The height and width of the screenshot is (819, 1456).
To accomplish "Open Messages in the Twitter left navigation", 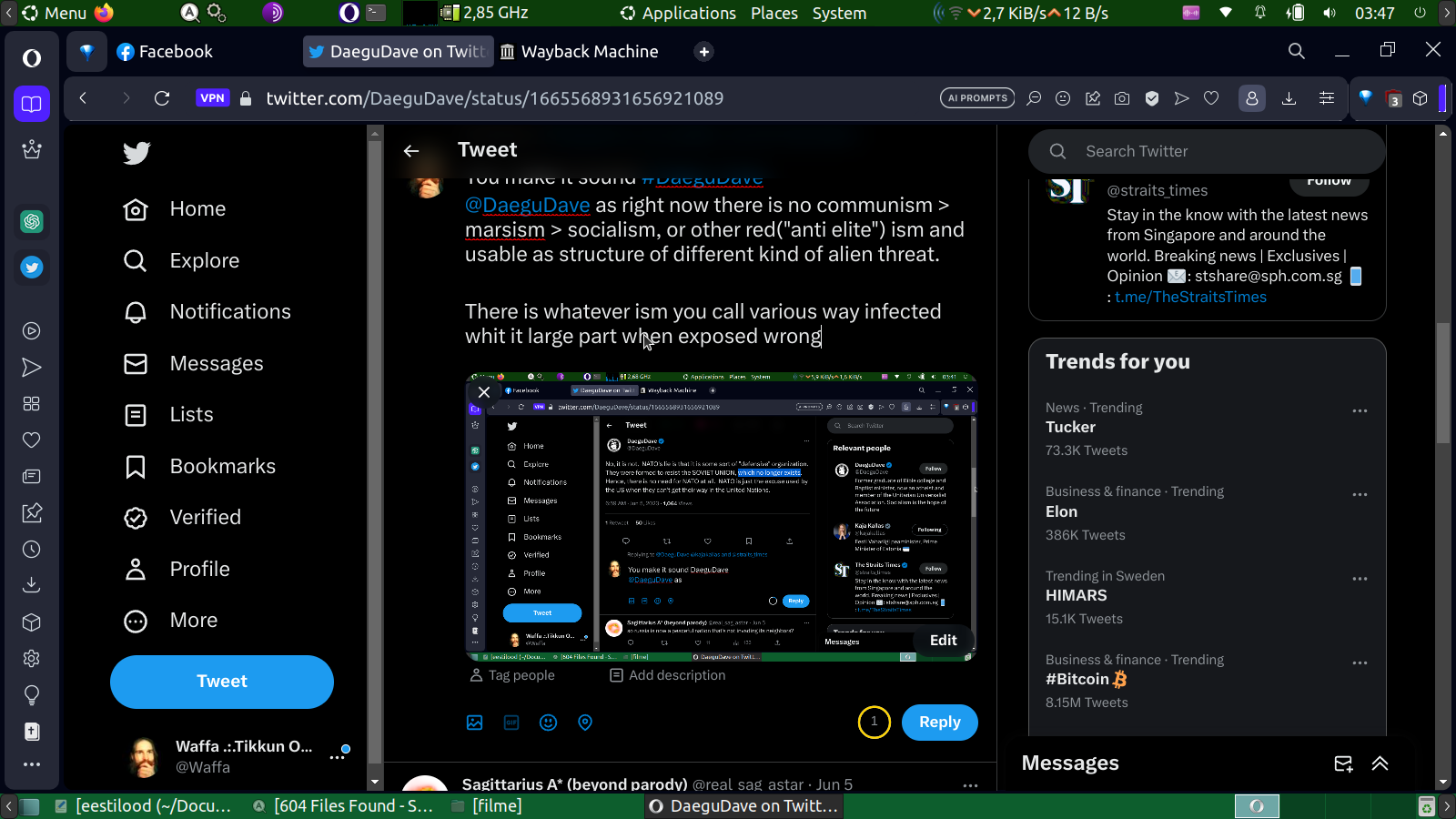I will [x=194, y=364].
